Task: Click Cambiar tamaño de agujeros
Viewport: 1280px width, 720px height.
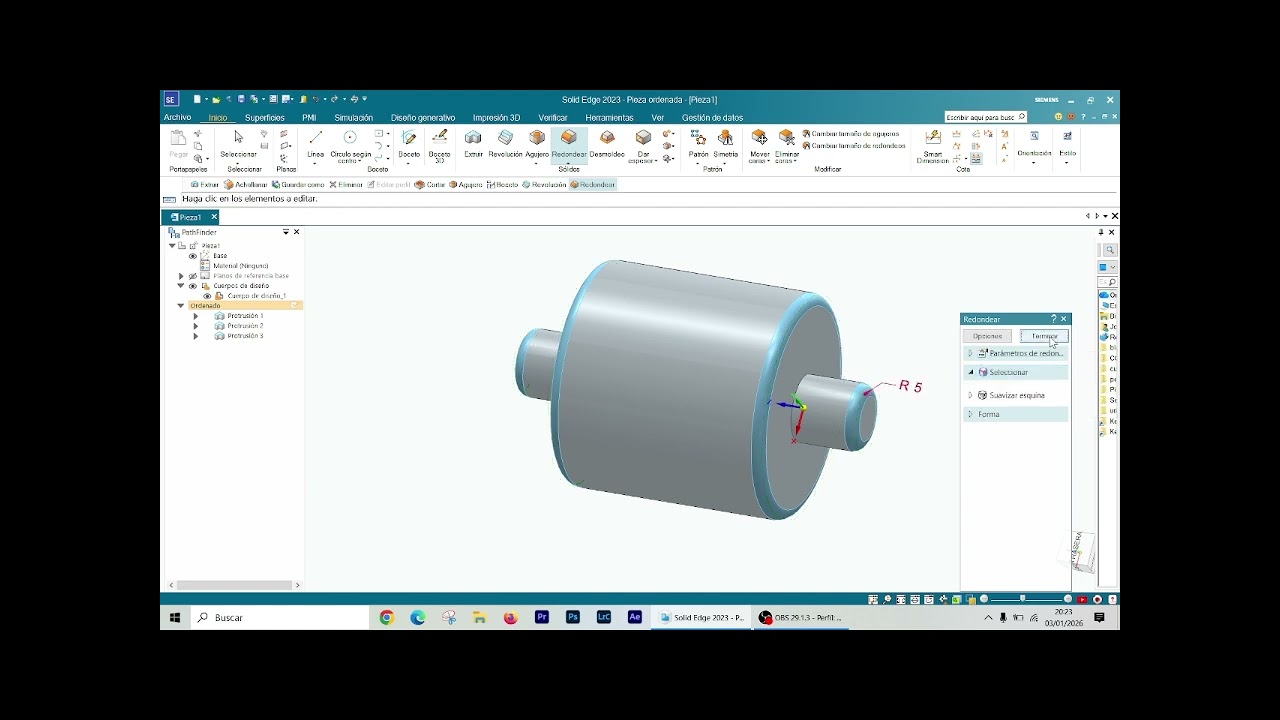Action: 851,134
